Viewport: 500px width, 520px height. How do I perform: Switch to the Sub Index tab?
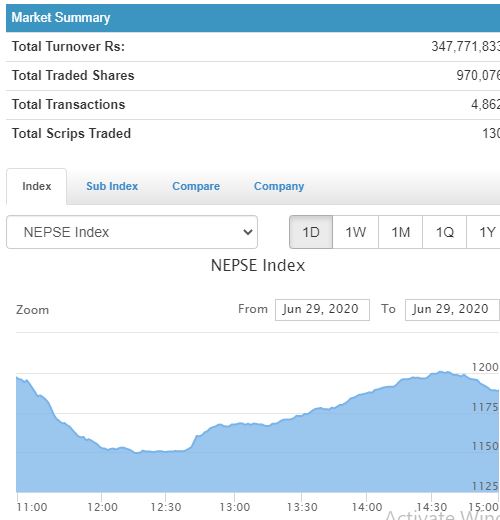click(x=112, y=186)
